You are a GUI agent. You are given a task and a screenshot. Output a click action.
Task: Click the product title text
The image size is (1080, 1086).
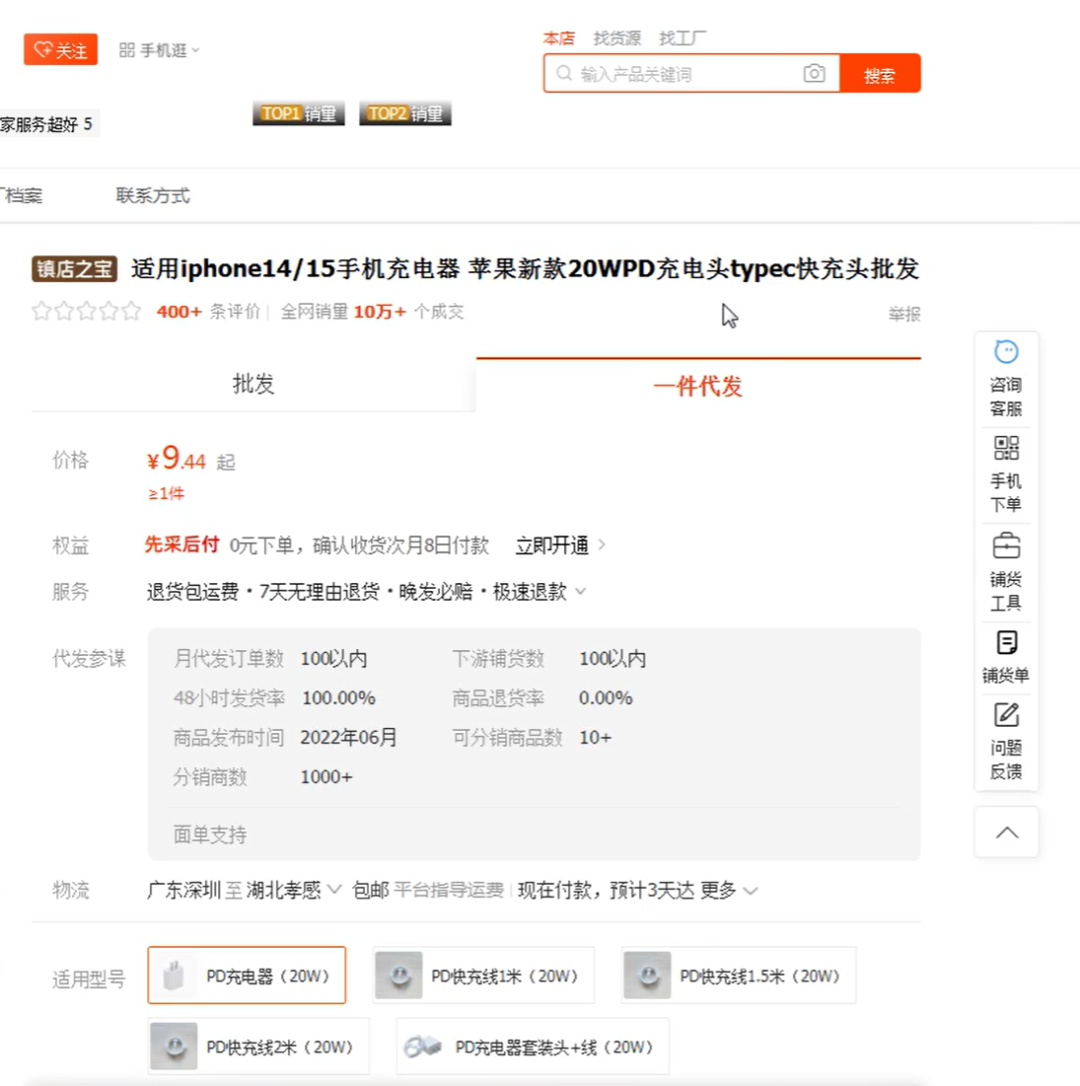pyautogui.click(x=525, y=269)
